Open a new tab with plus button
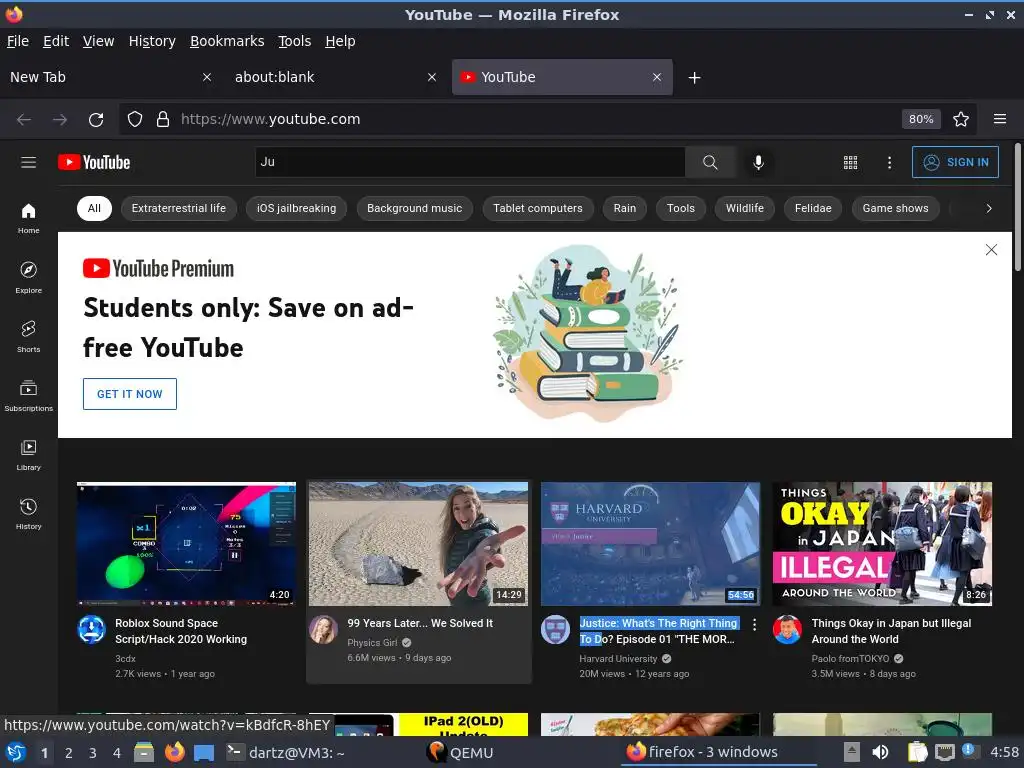This screenshot has height=768, width=1024. coord(694,78)
